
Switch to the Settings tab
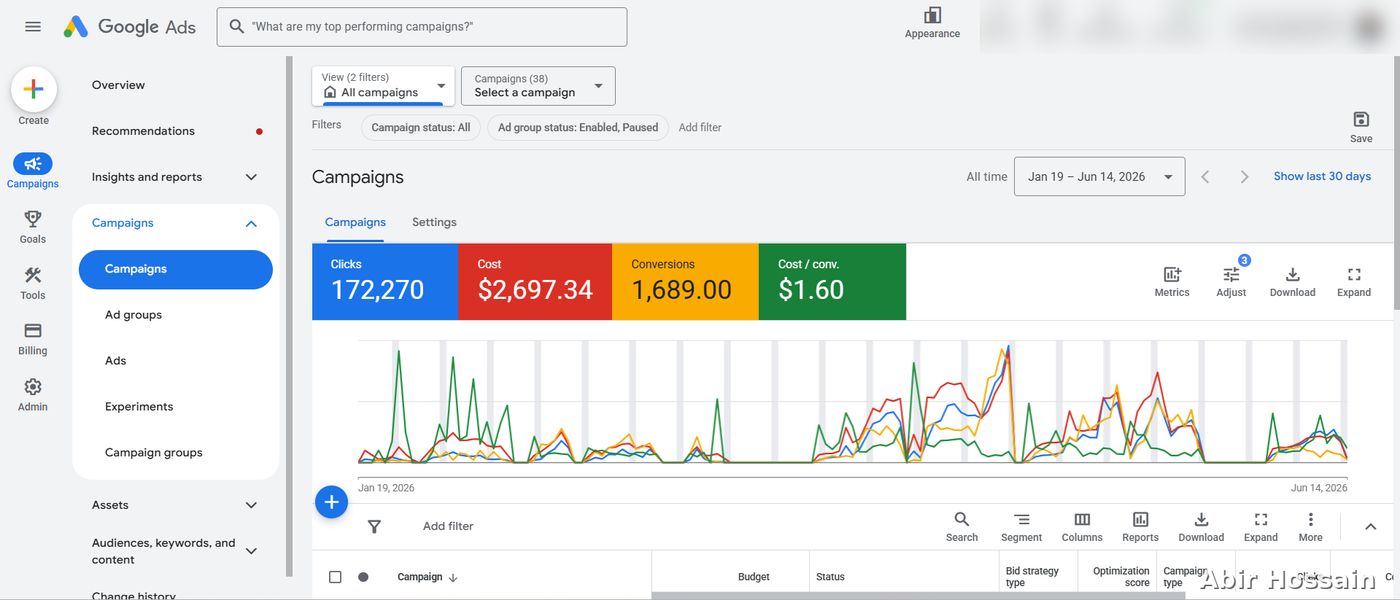click(x=434, y=222)
